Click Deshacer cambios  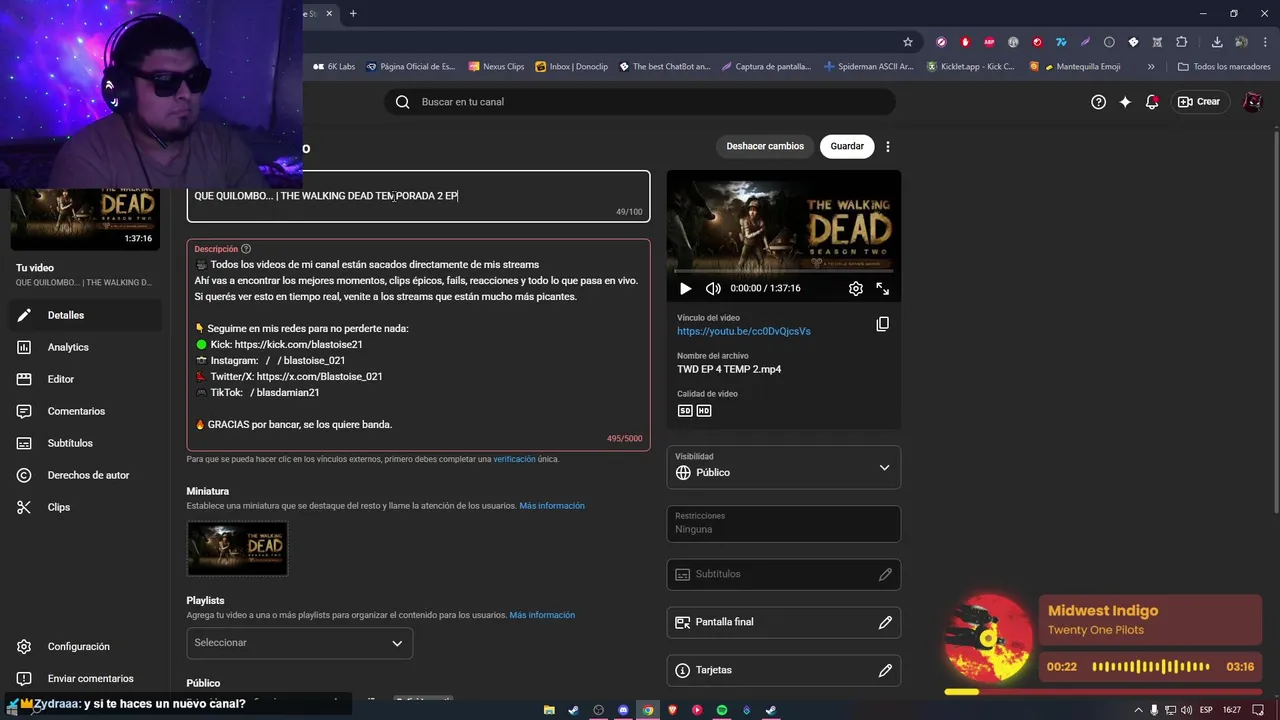click(x=765, y=146)
